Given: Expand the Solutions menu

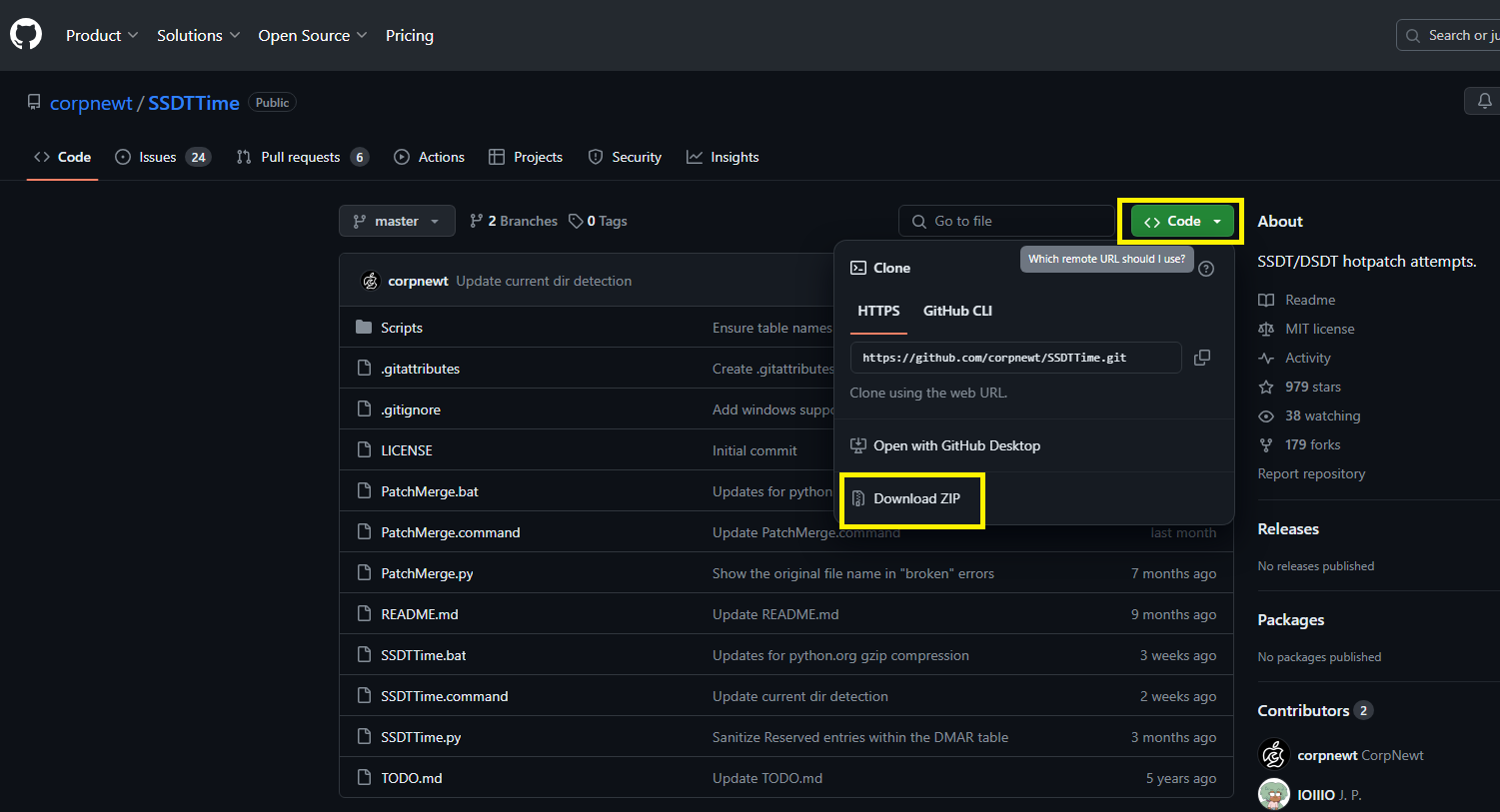Looking at the screenshot, I should coord(198,35).
